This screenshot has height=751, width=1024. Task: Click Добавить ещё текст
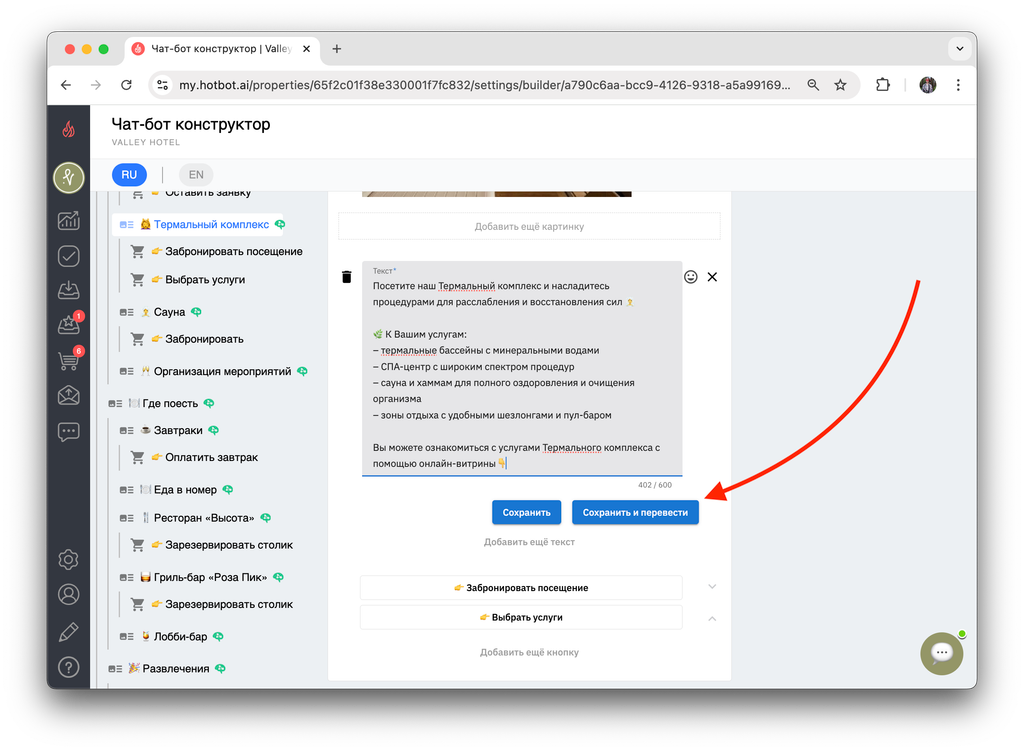tap(529, 542)
